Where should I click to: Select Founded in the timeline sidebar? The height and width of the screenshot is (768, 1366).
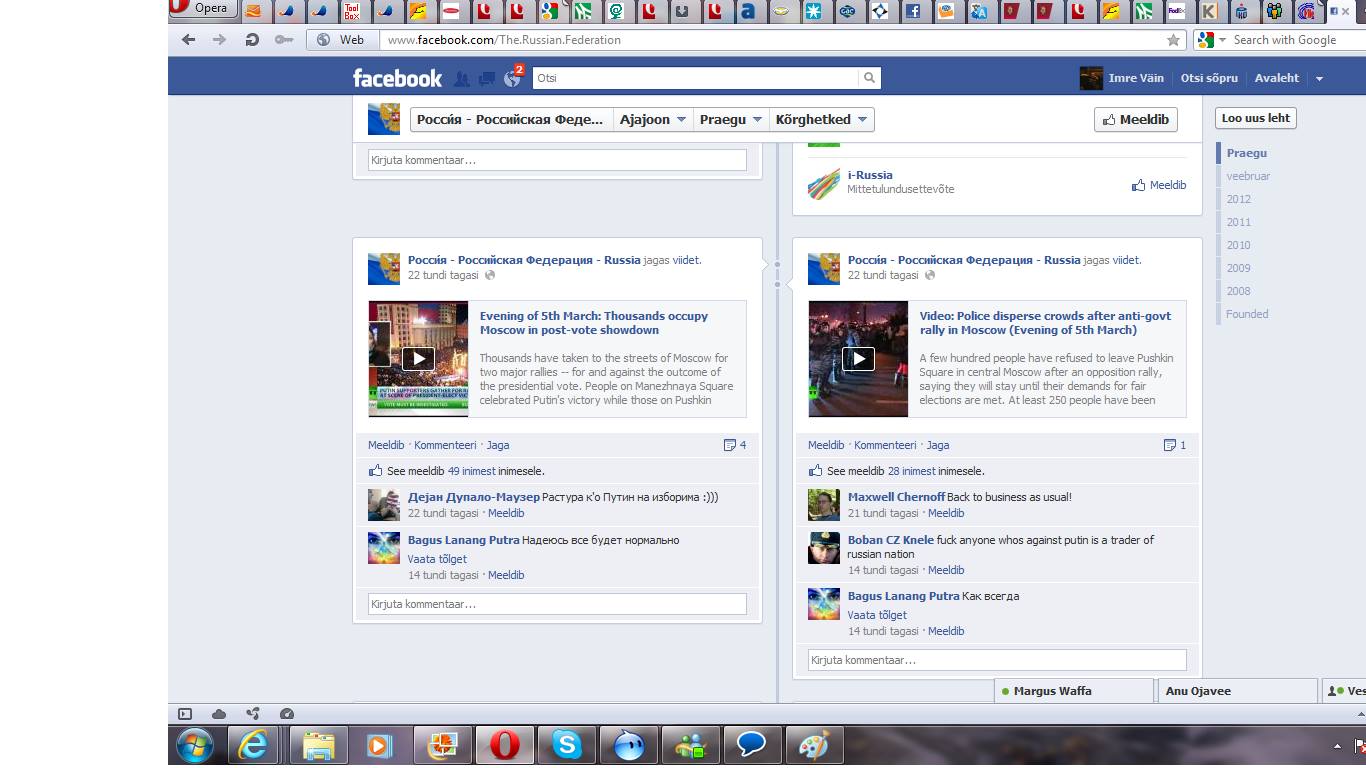click(1247, 314)
